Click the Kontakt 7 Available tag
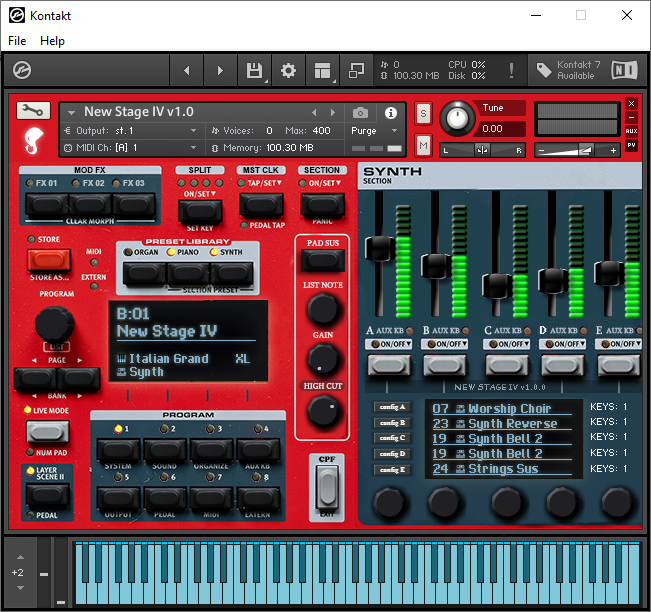651x612 pixels. [x=568, y=70]
